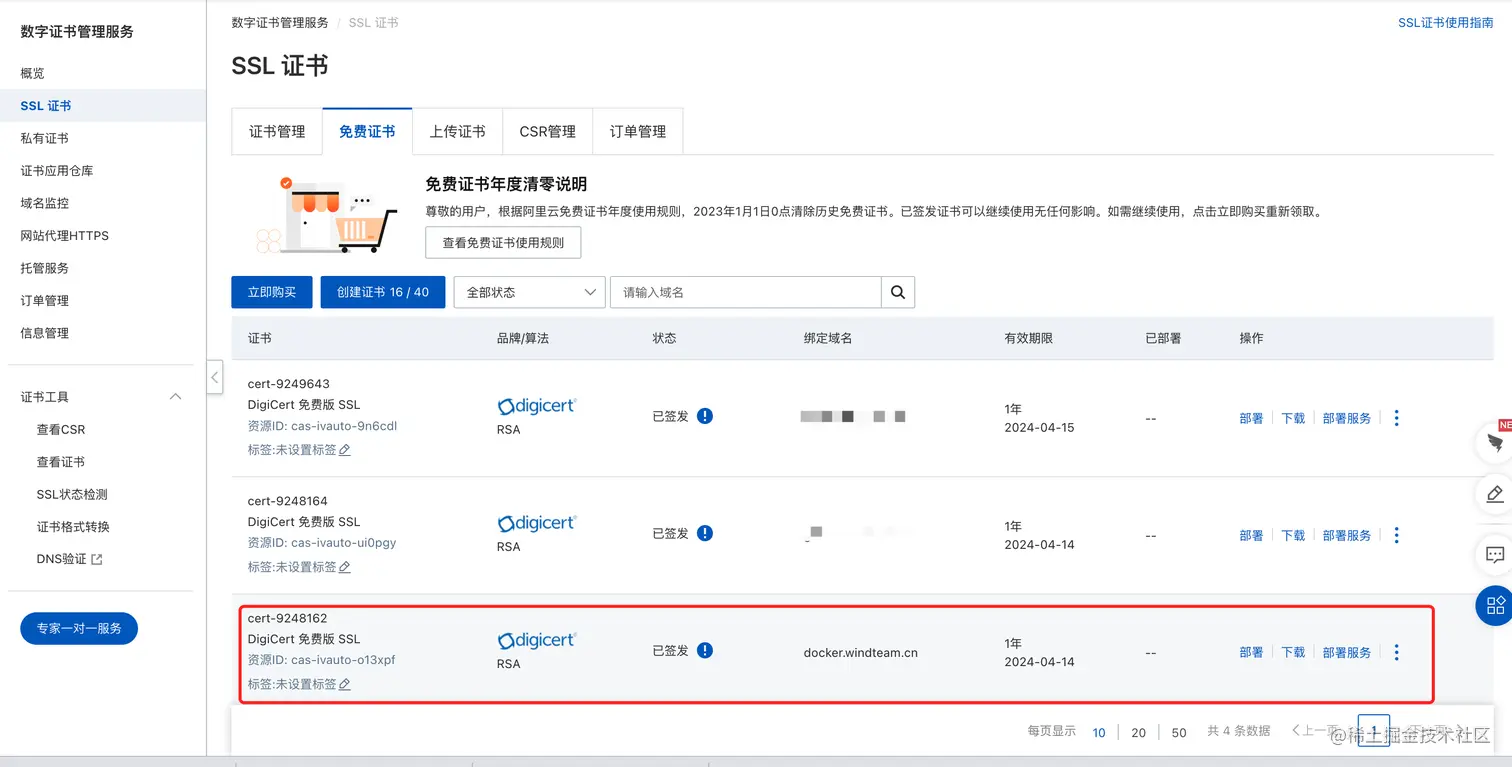The height and width of the screenshot is (767, 1512).
Task: Click the search magnifier button beside domain field
Action: point(898,292)
